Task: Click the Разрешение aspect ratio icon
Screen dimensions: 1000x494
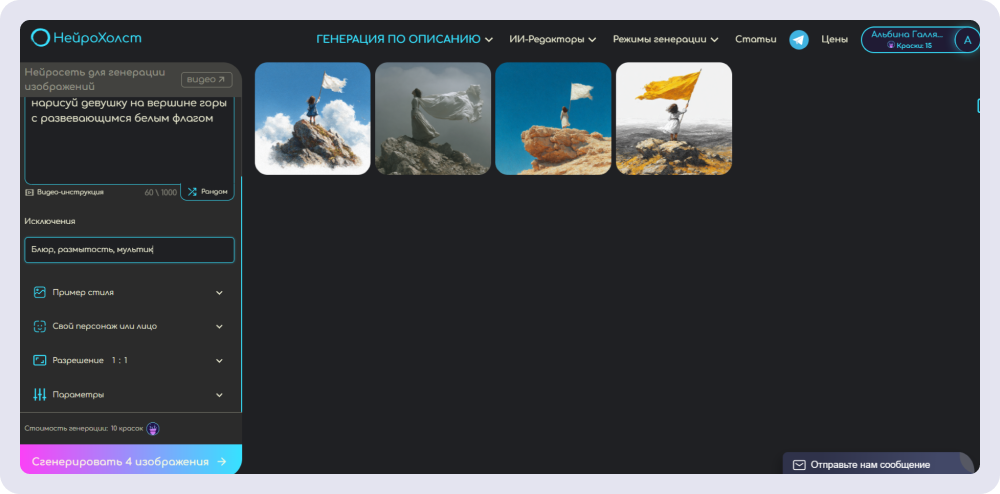Action: click(40, 360)
